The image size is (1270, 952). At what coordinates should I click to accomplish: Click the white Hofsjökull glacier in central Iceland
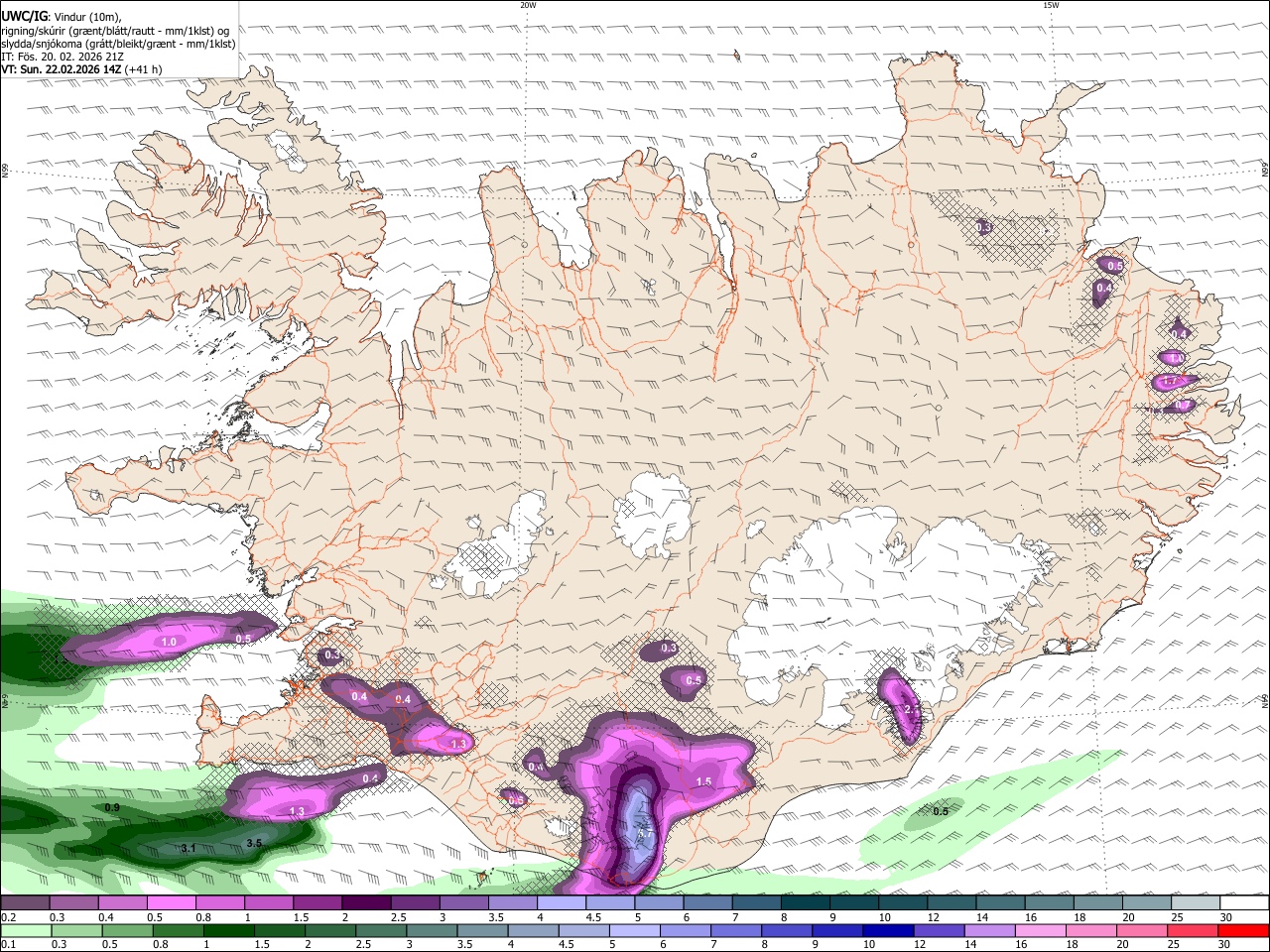click(652, 514)
